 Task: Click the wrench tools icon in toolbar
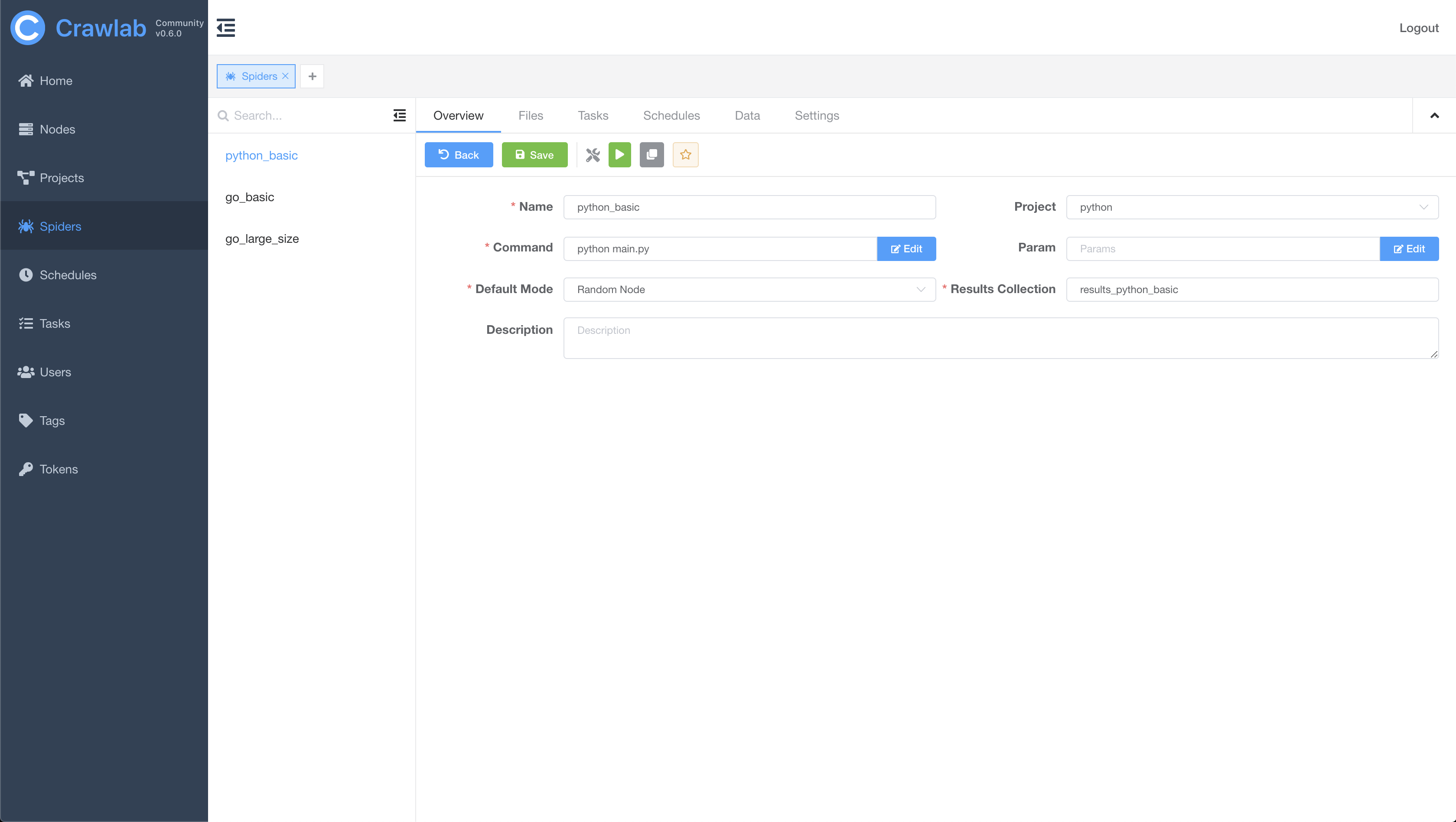pyautogui.click(x=593, y=154)
